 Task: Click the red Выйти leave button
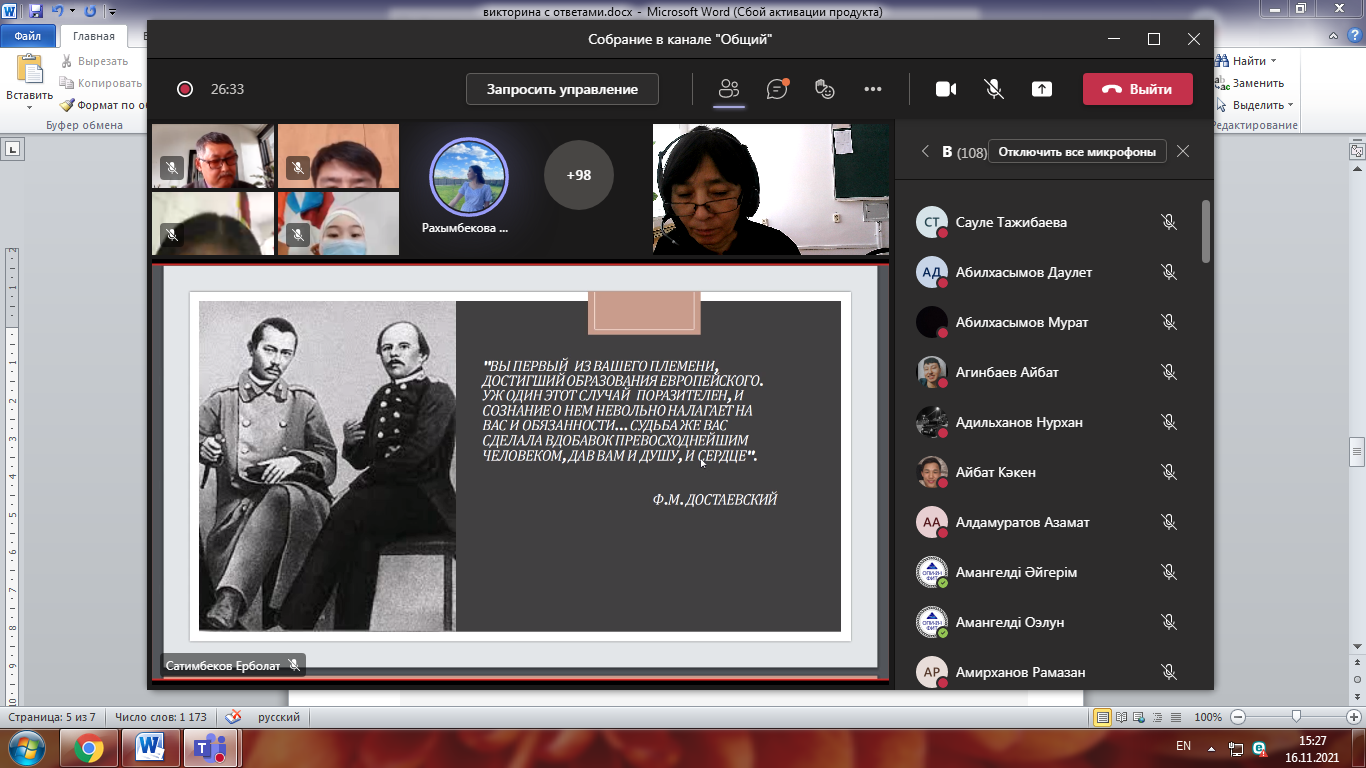(1138, 89)
